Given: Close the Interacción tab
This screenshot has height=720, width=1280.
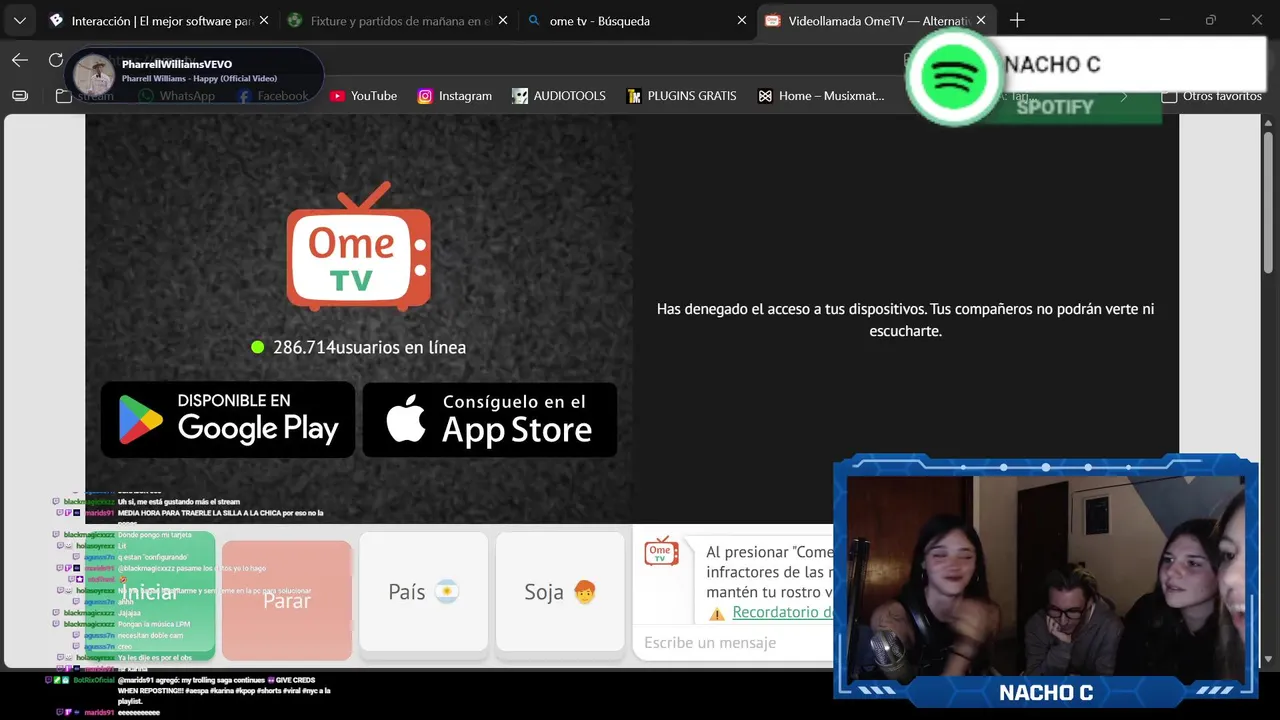Looking at the screenshot, I should tap(264, 20).
